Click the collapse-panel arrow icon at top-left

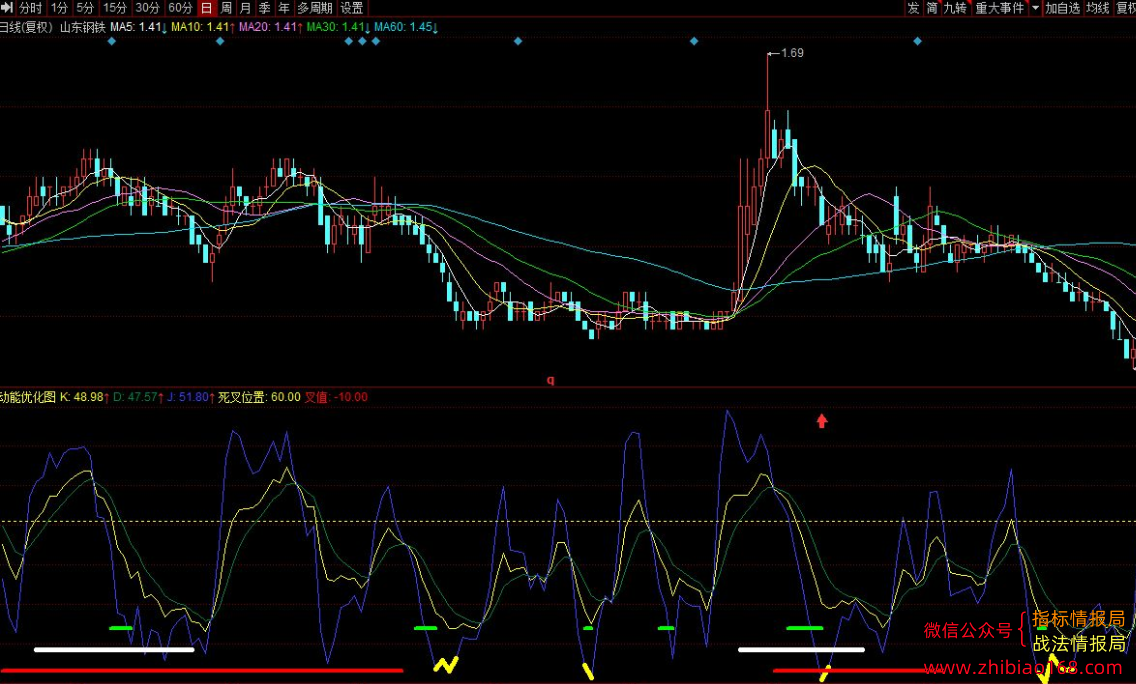click(x=7, y=8)
